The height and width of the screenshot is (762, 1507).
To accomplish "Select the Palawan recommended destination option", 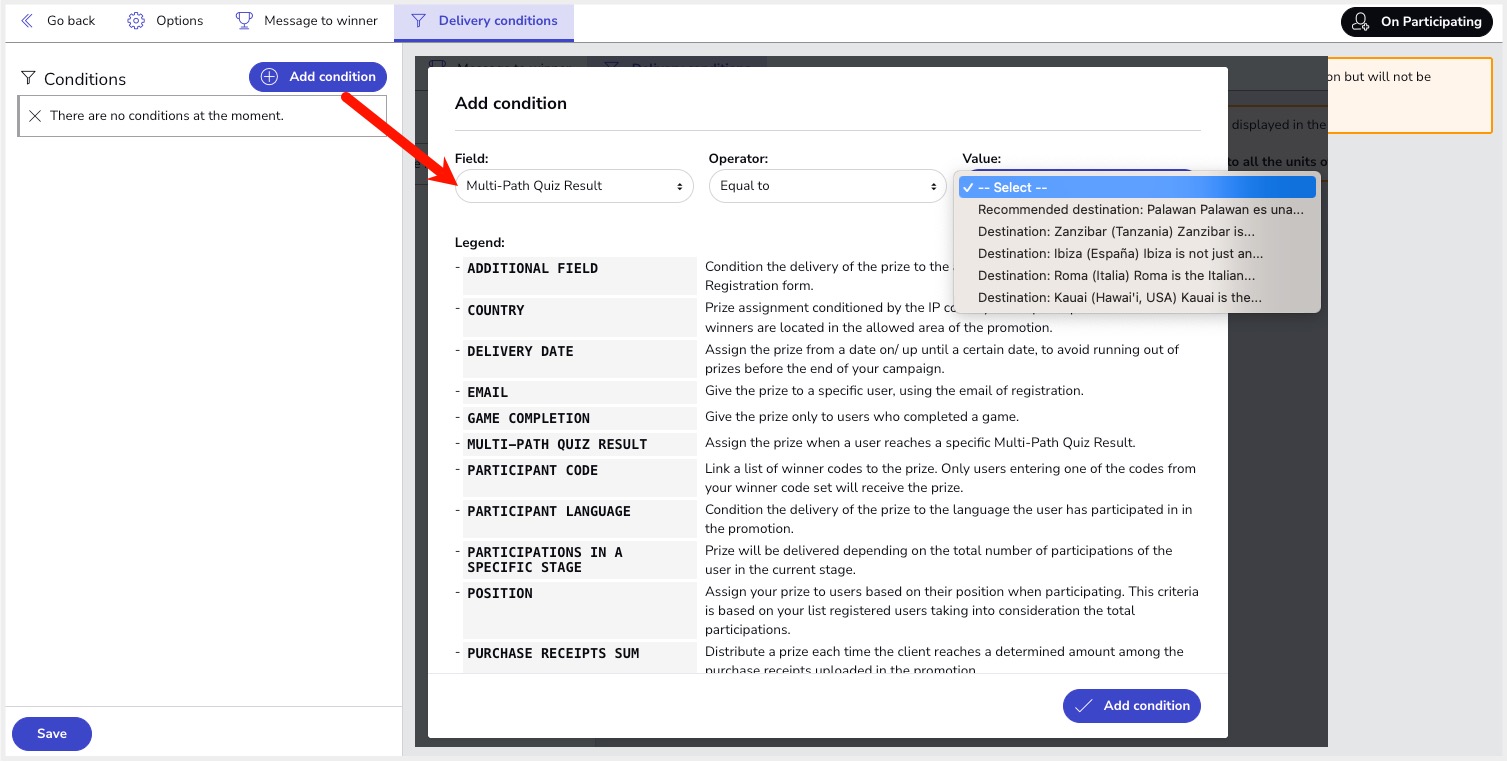I will (x=1140, y=210).
